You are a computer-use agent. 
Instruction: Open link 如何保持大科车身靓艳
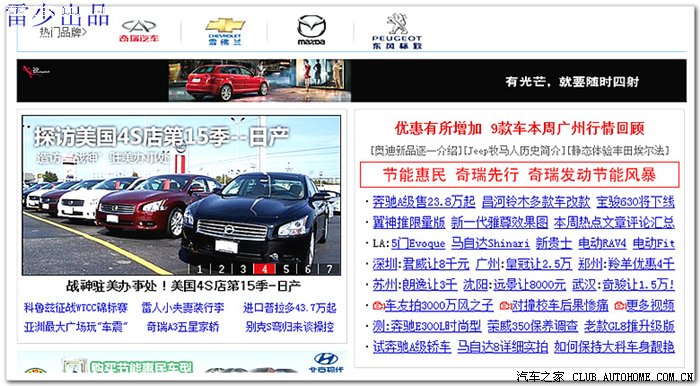pos(614,347)
